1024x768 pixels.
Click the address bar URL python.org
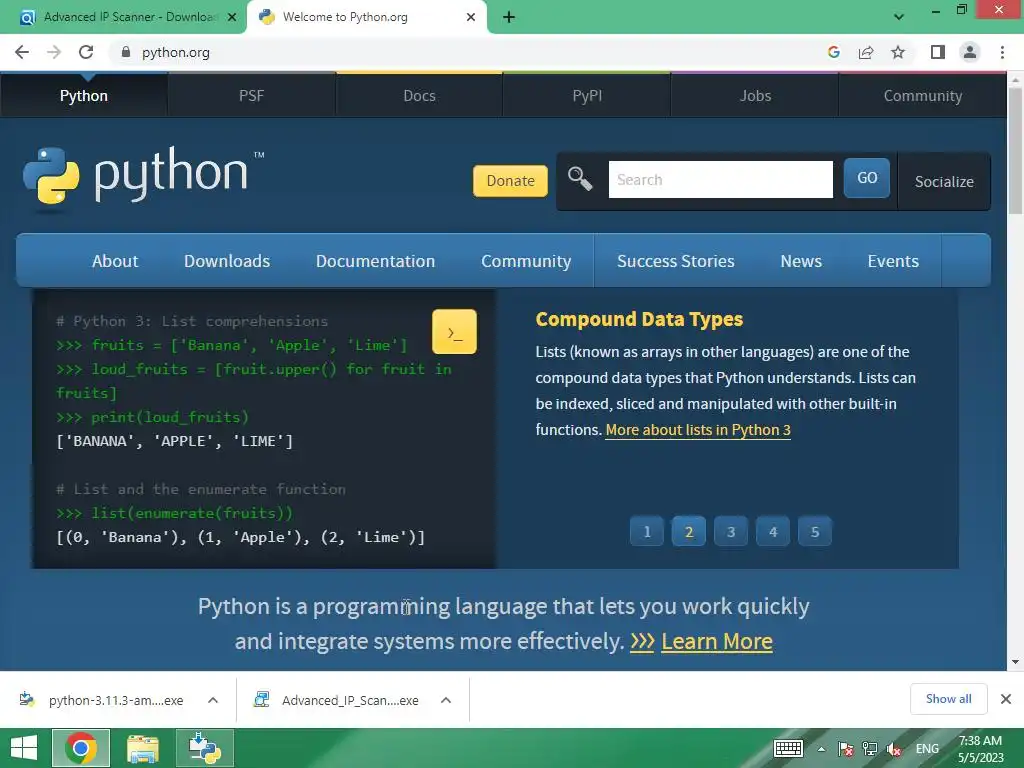(176, 52)
